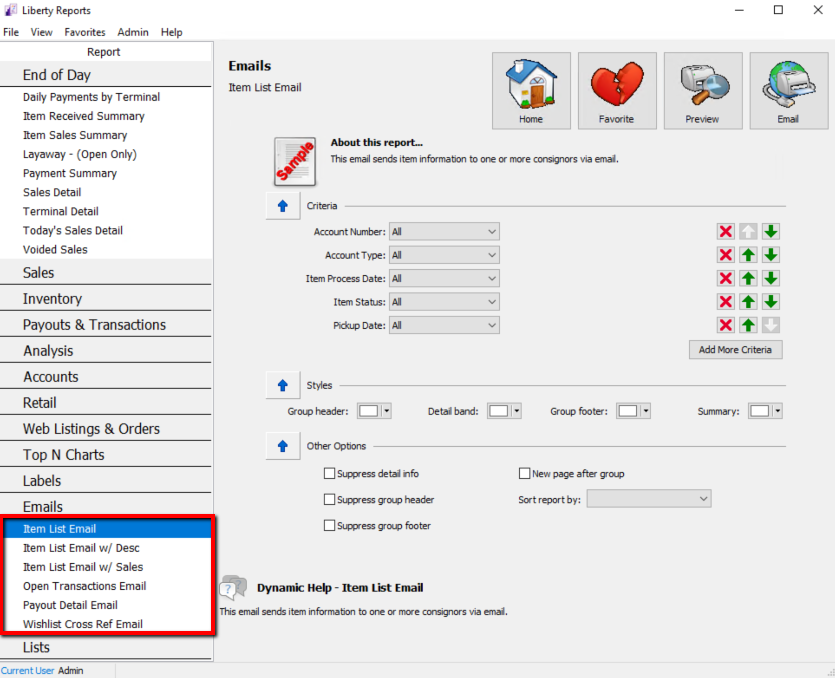Click Add More Criteria button
The image size is (835, 678).
tap(735, 350)
